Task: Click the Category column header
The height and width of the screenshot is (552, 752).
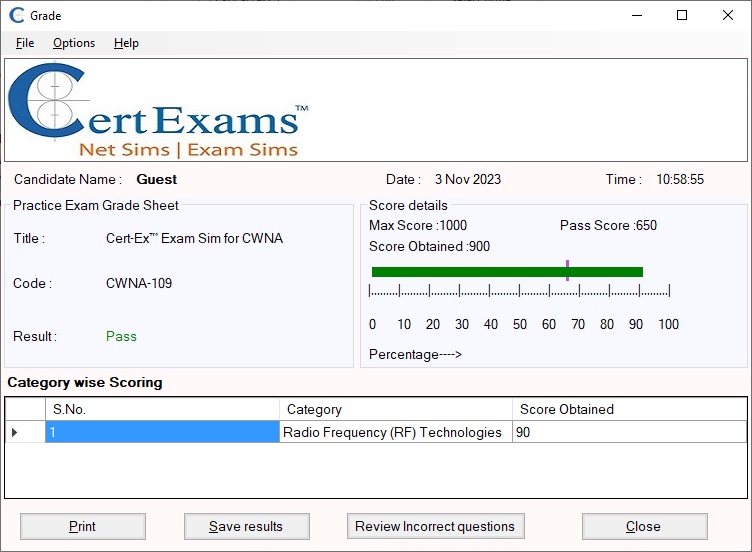Action: pyautogui.click(x=396, y=409)
